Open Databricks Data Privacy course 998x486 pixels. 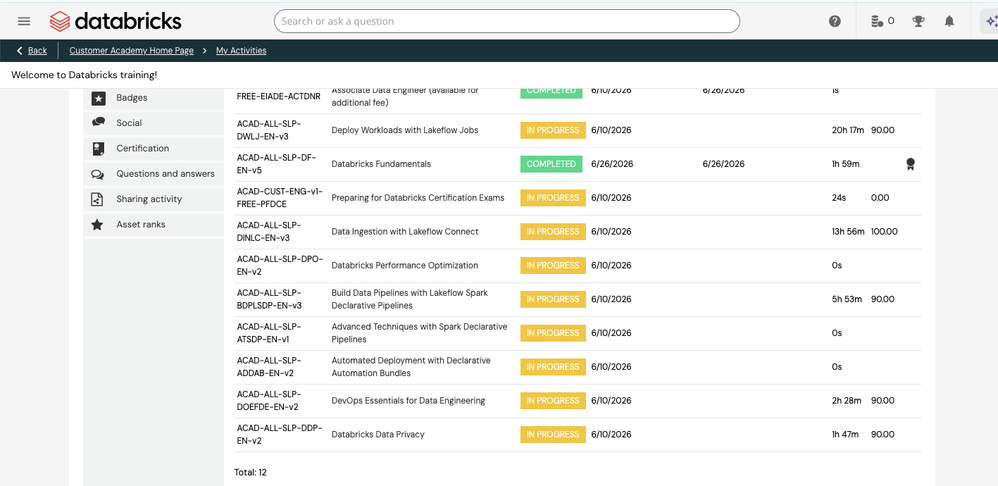pos(378,434)
